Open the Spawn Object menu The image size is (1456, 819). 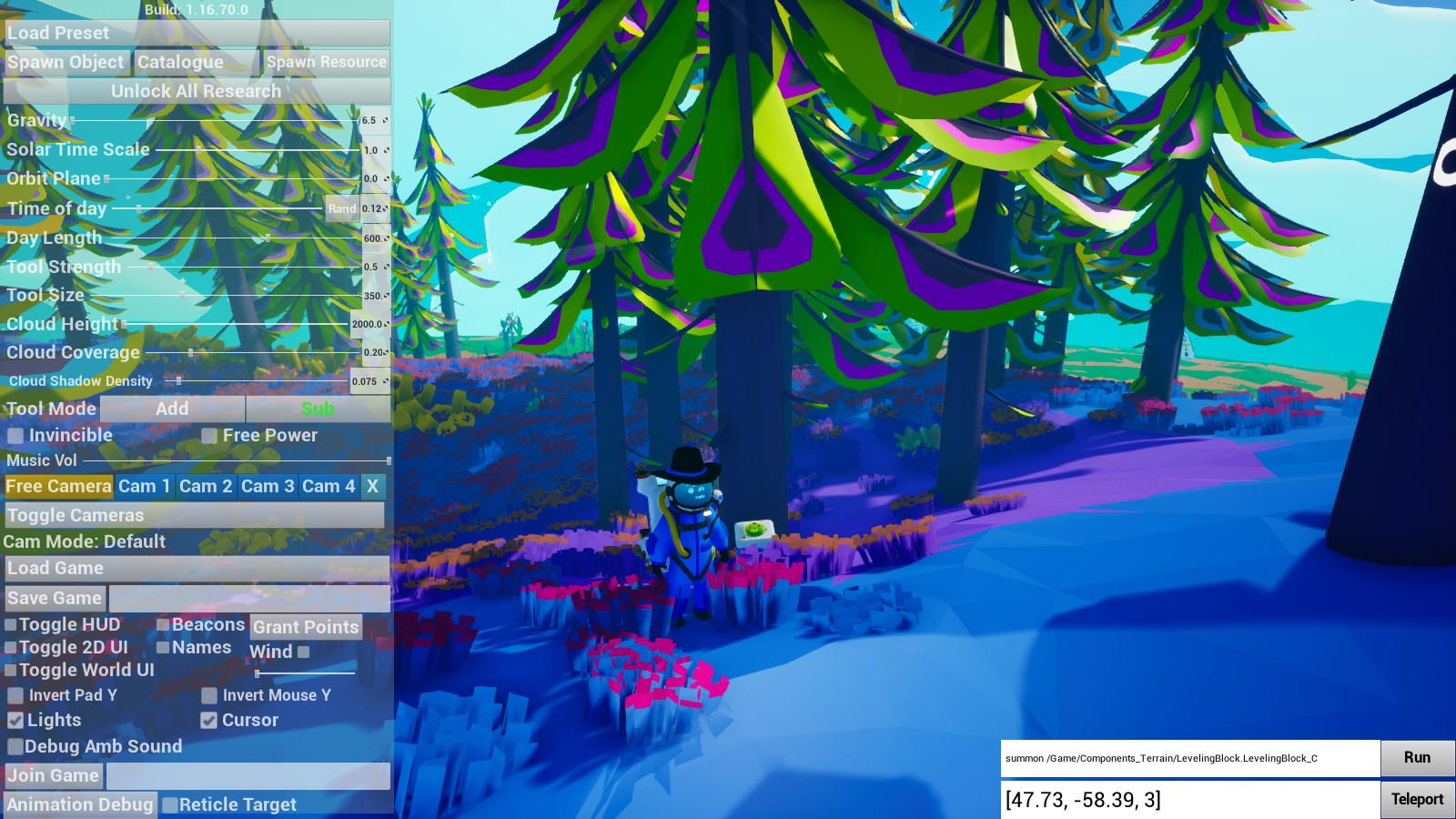pos(66,62)
